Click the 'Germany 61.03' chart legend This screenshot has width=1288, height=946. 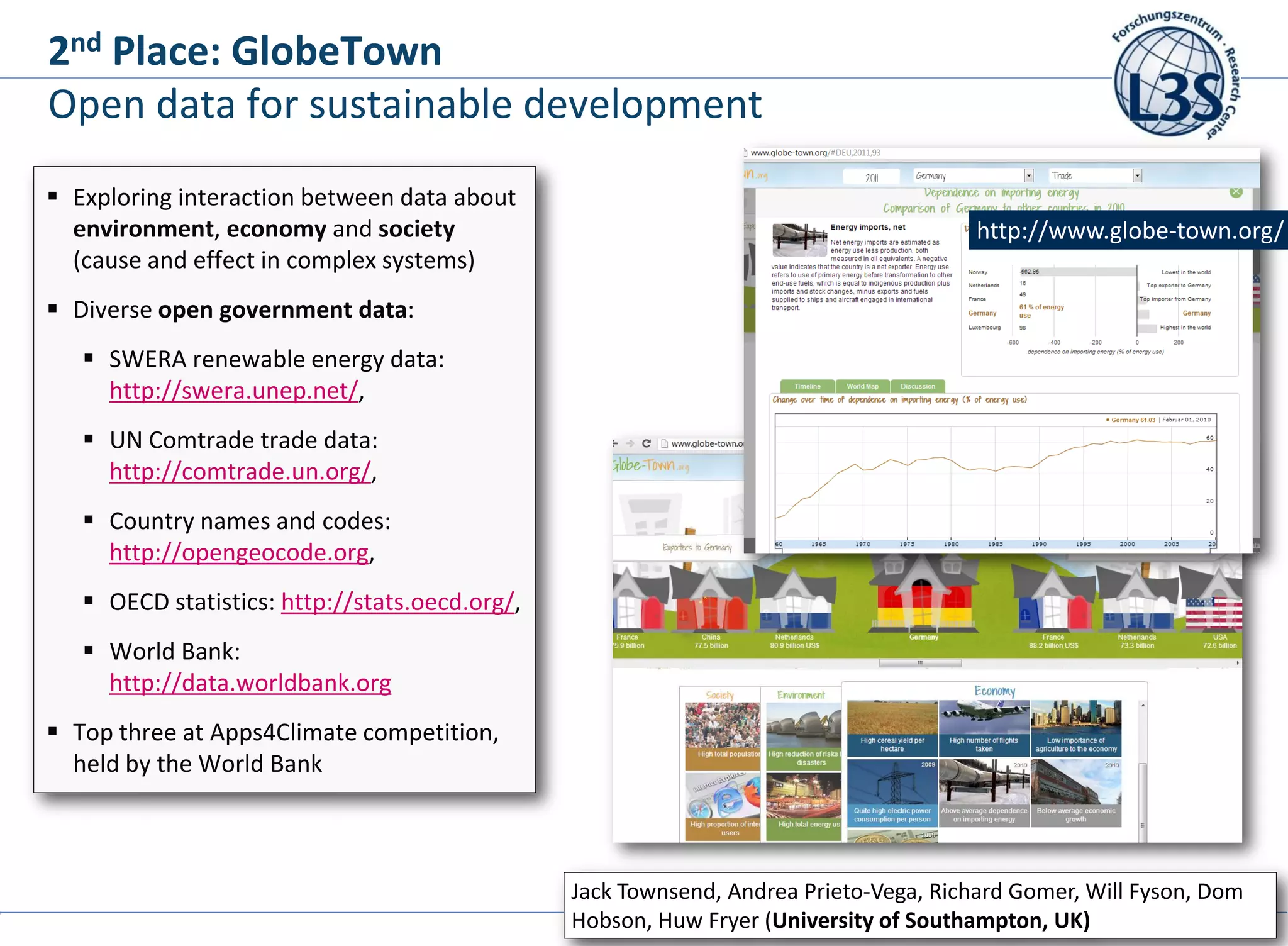click(1130, 420)
